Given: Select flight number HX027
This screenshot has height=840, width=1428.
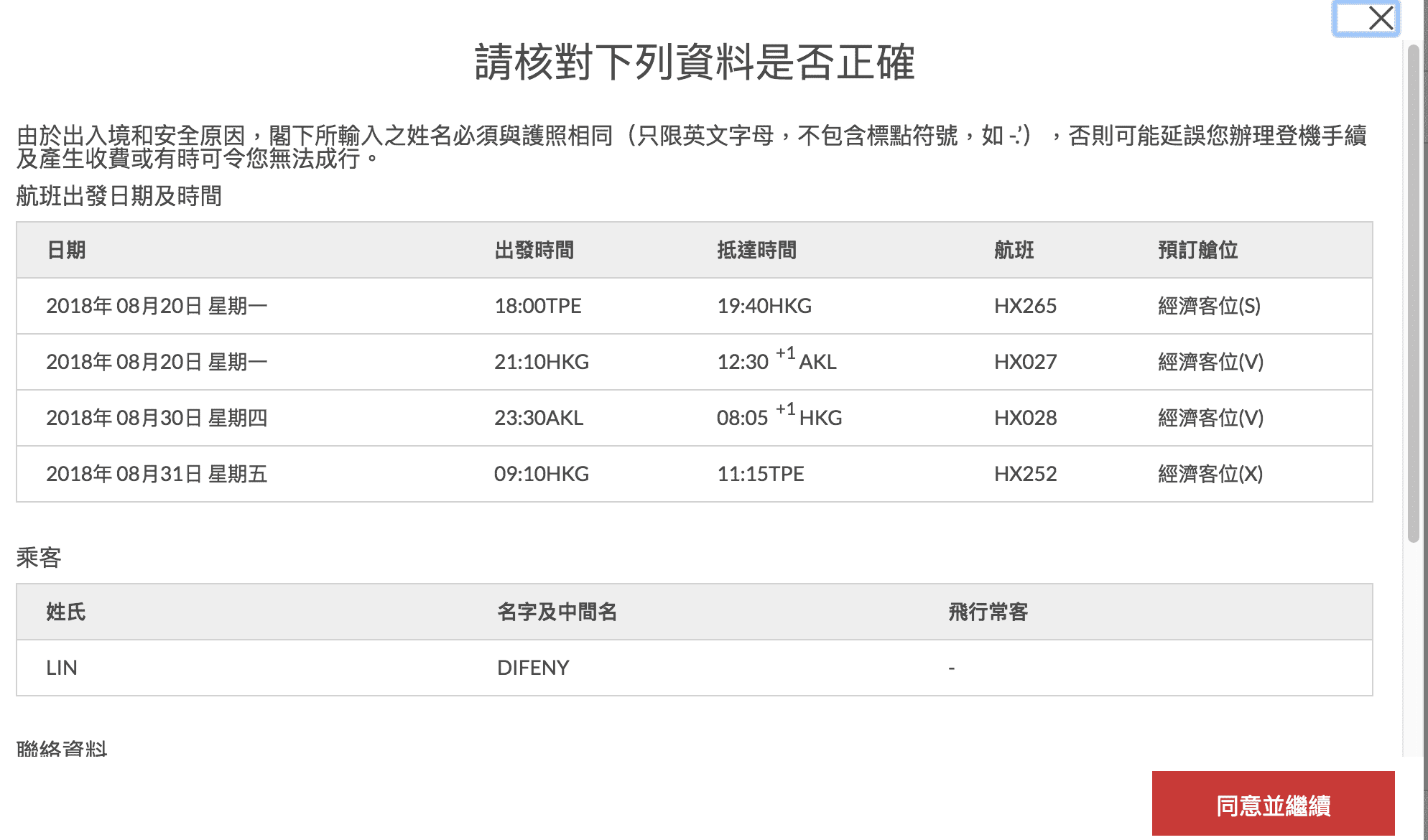Looking at the screenshot, I should 1025,362.
